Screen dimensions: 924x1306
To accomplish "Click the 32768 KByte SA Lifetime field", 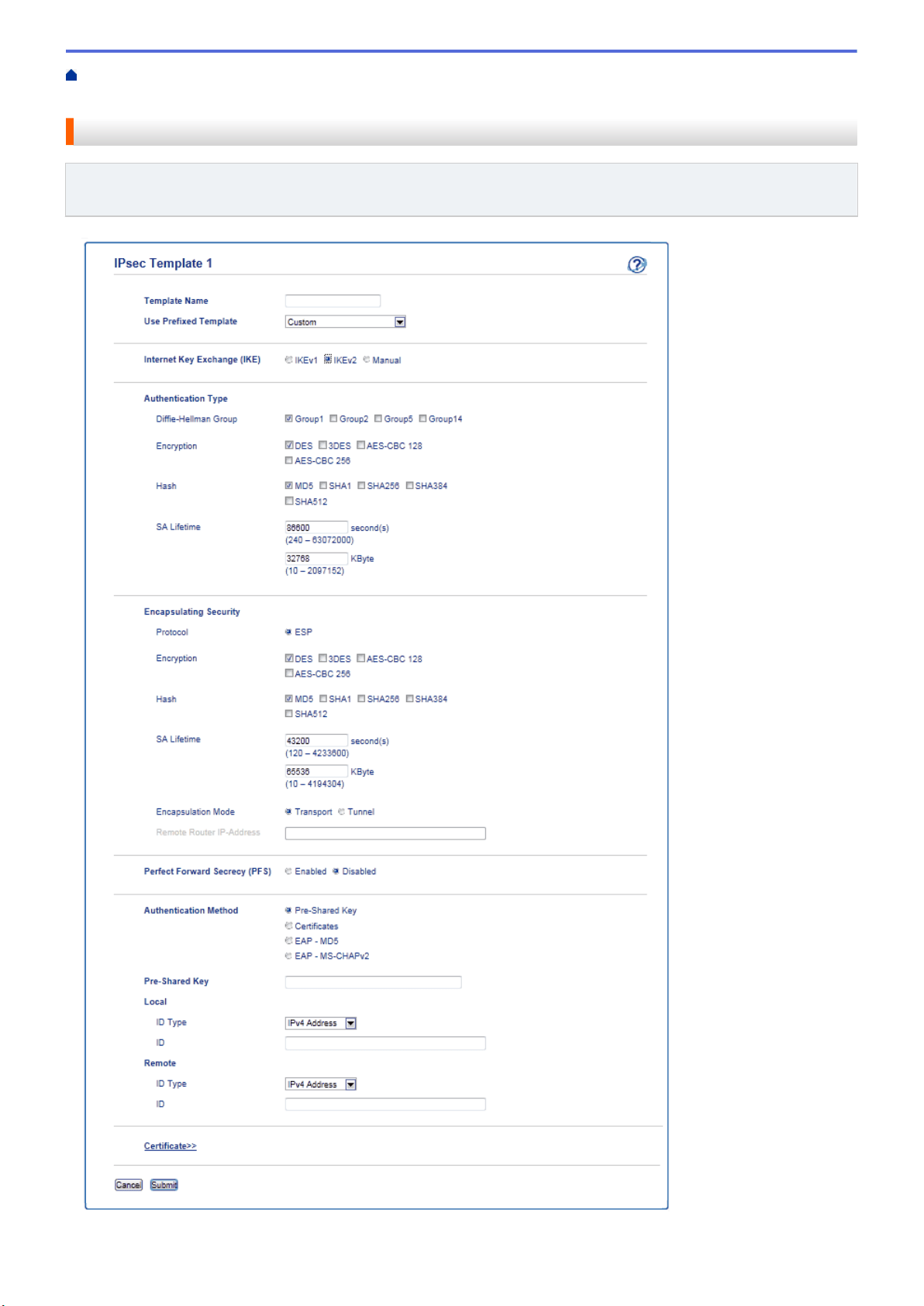I will [316, 558].
